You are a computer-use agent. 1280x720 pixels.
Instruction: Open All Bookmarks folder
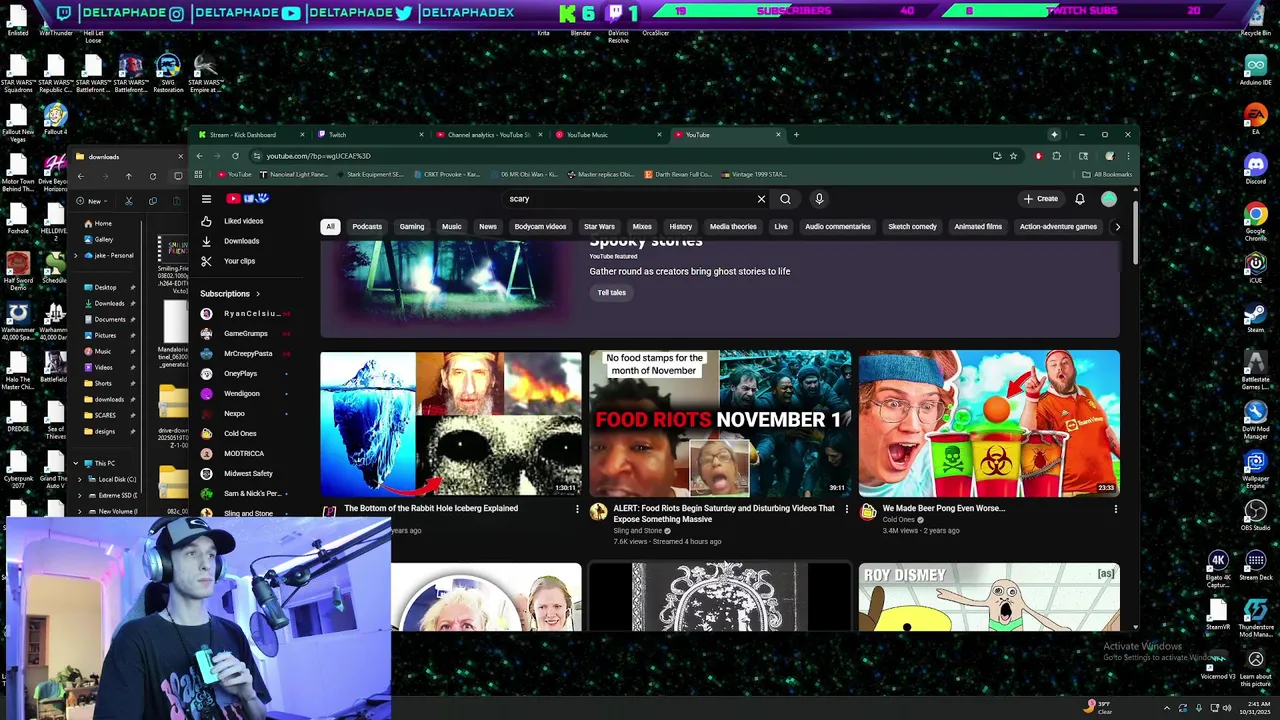click(x=1108, y=175)
